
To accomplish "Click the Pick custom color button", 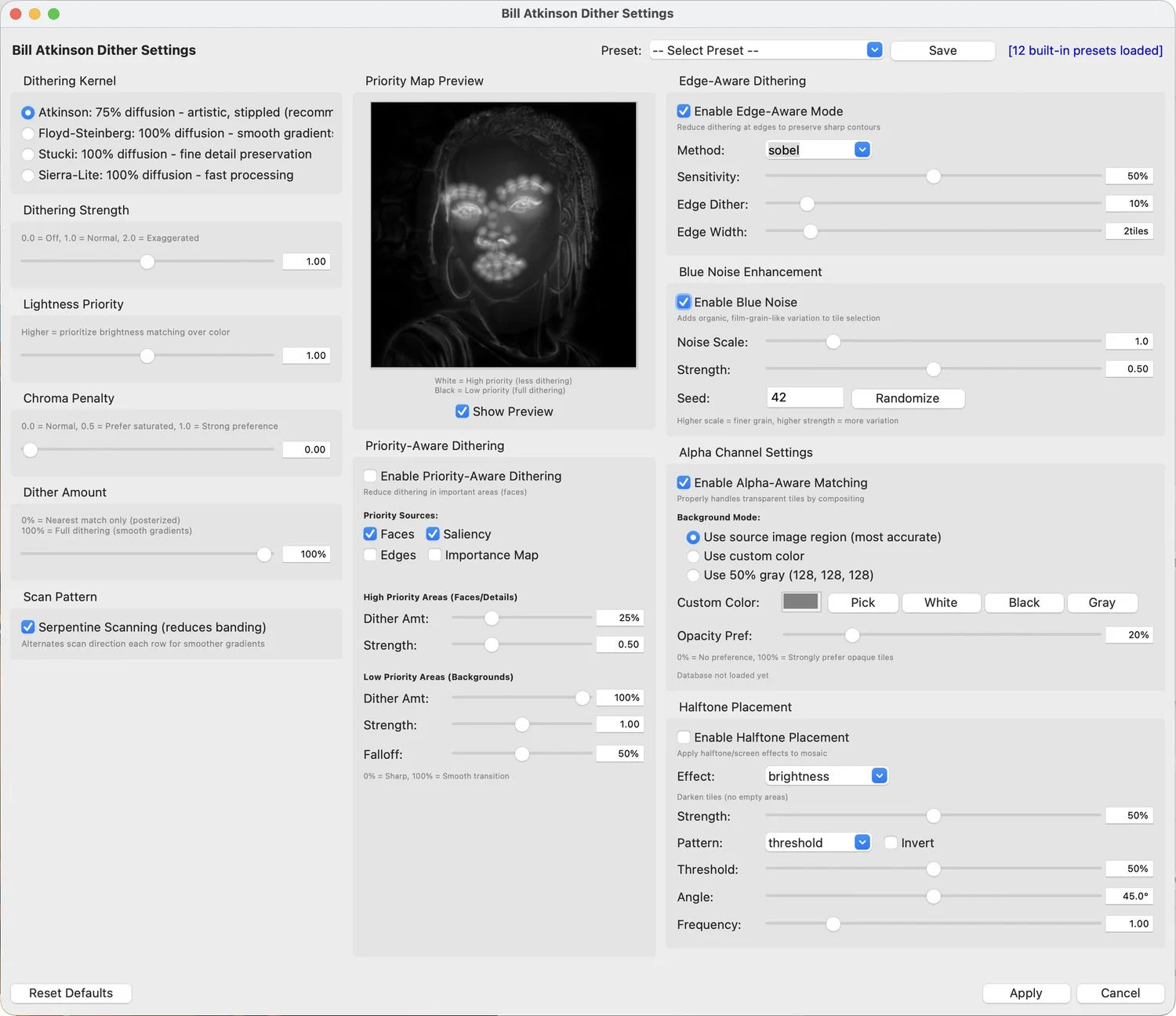I will tap(862, 602).
